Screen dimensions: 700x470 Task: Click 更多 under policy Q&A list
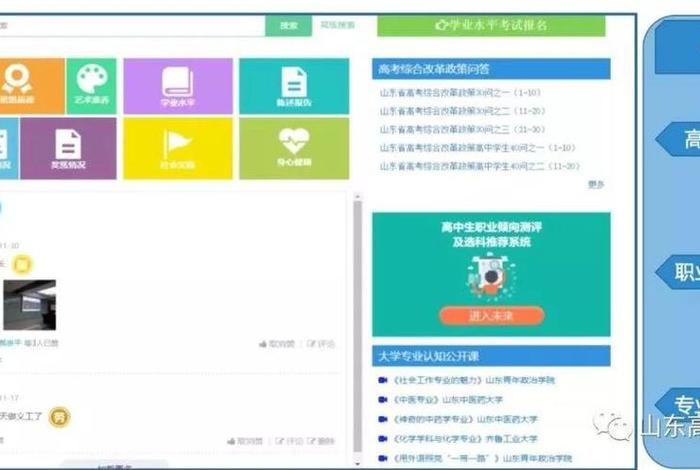[x=596, y=184]
